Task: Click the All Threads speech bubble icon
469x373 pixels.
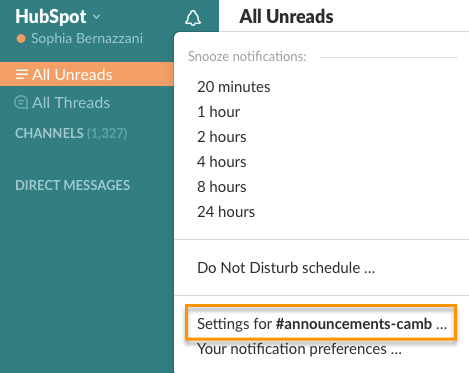Action: coord(21,103)
